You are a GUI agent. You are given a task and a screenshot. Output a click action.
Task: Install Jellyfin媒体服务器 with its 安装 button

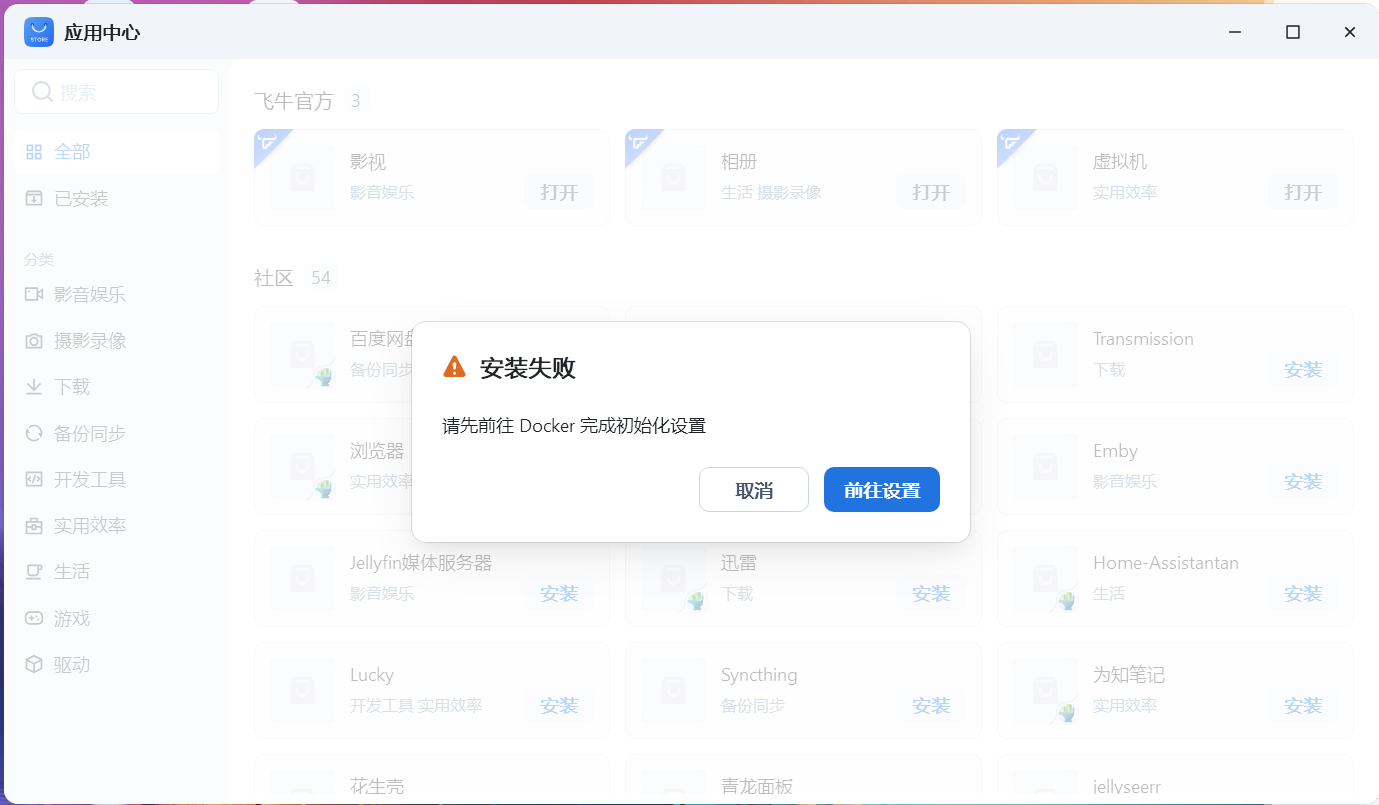(x=559, y=593)
